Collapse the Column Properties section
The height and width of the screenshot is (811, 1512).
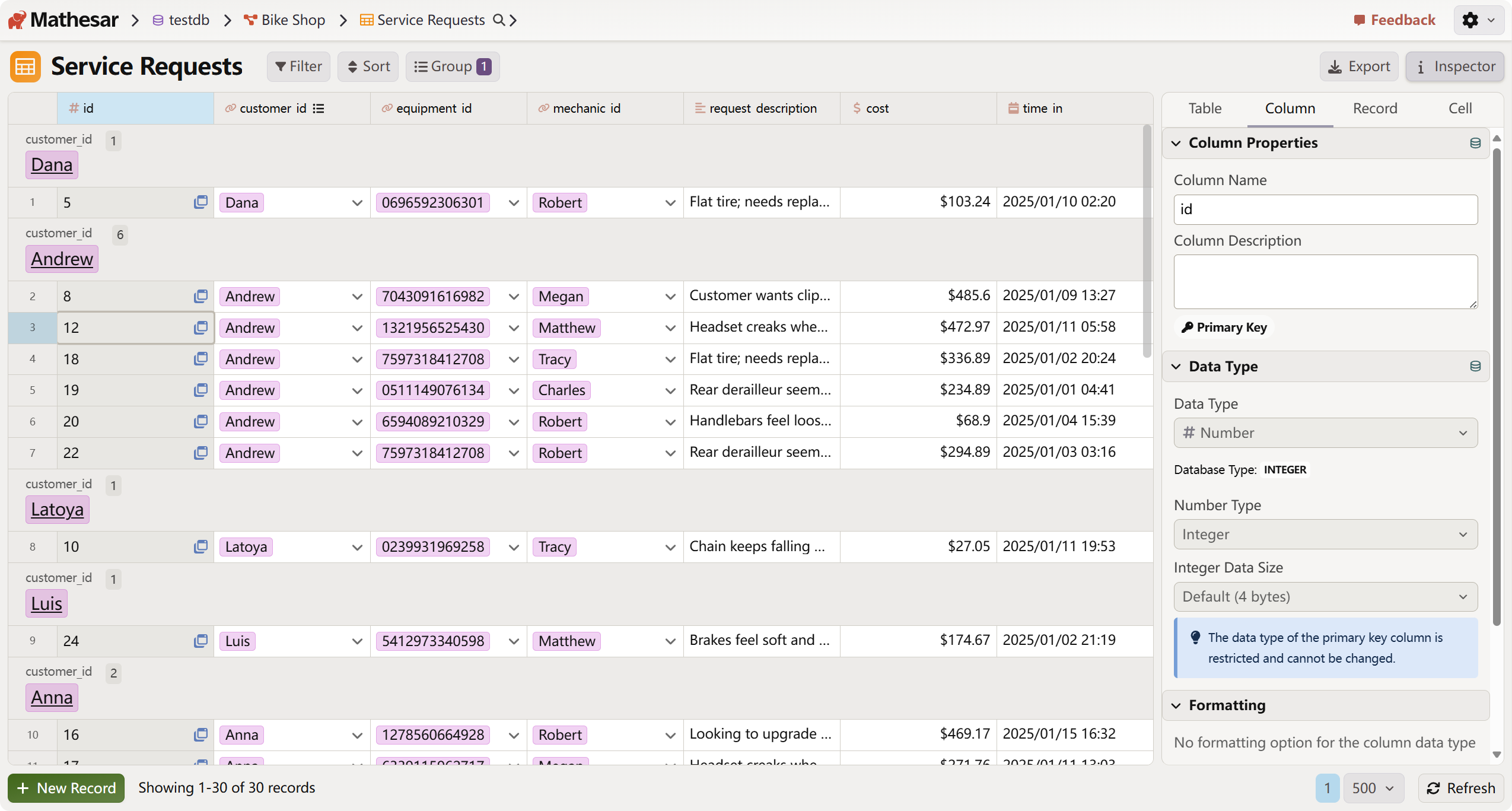(x=1176, y=143)
